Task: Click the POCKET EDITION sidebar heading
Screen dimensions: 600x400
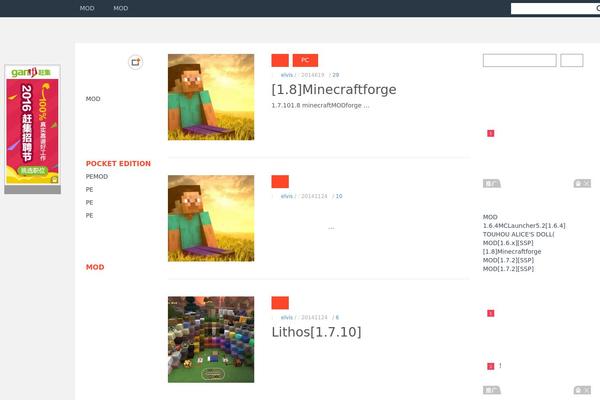Action: point(118,163)
